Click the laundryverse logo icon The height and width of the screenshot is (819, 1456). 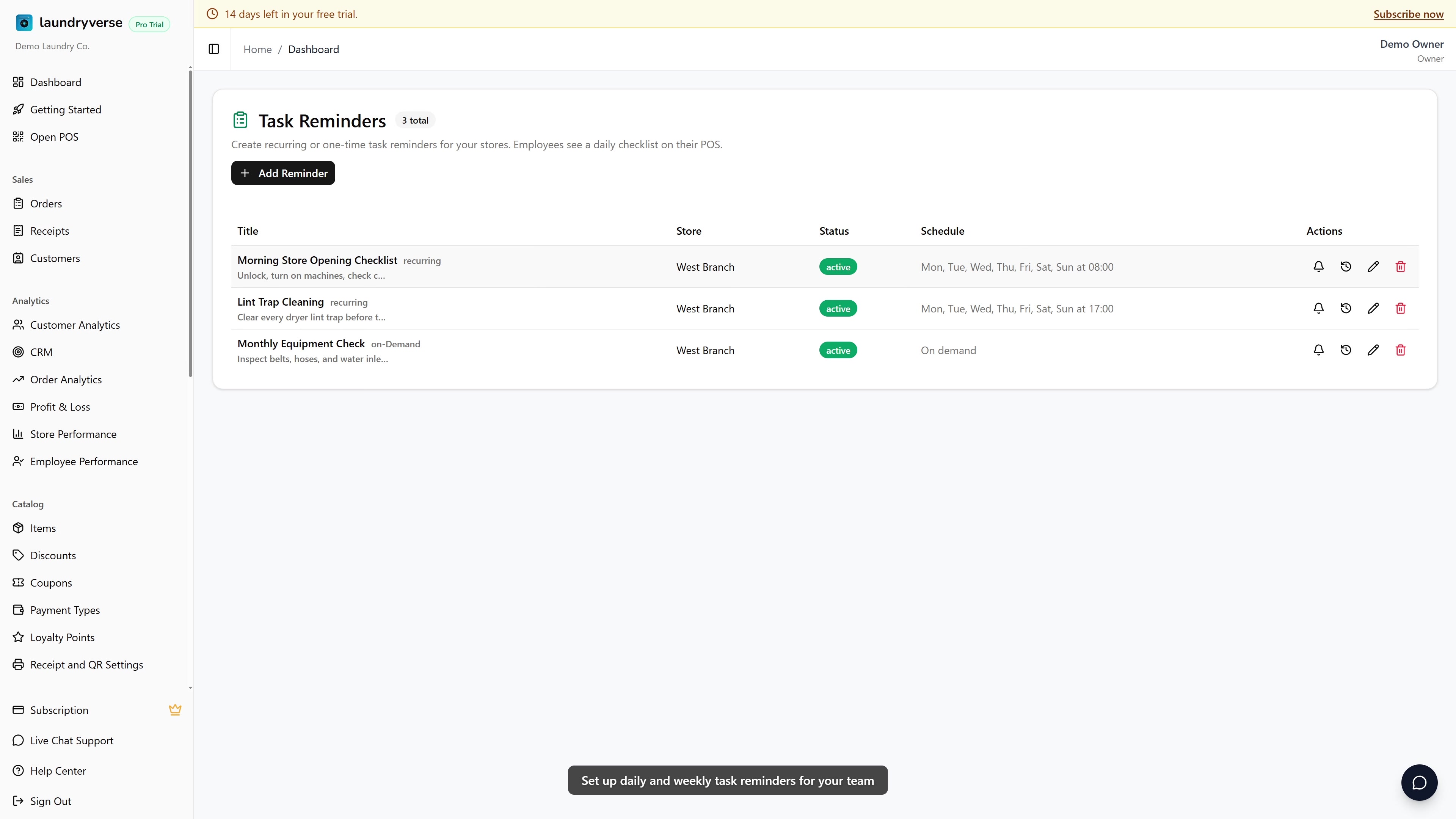24,23
